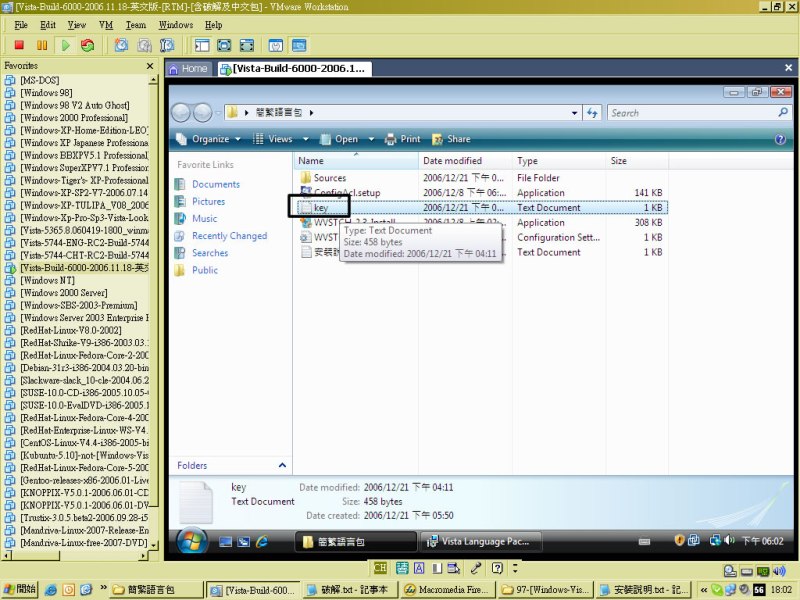Click the Print toolbar button
Screen dimensions: 800x600
403,139
